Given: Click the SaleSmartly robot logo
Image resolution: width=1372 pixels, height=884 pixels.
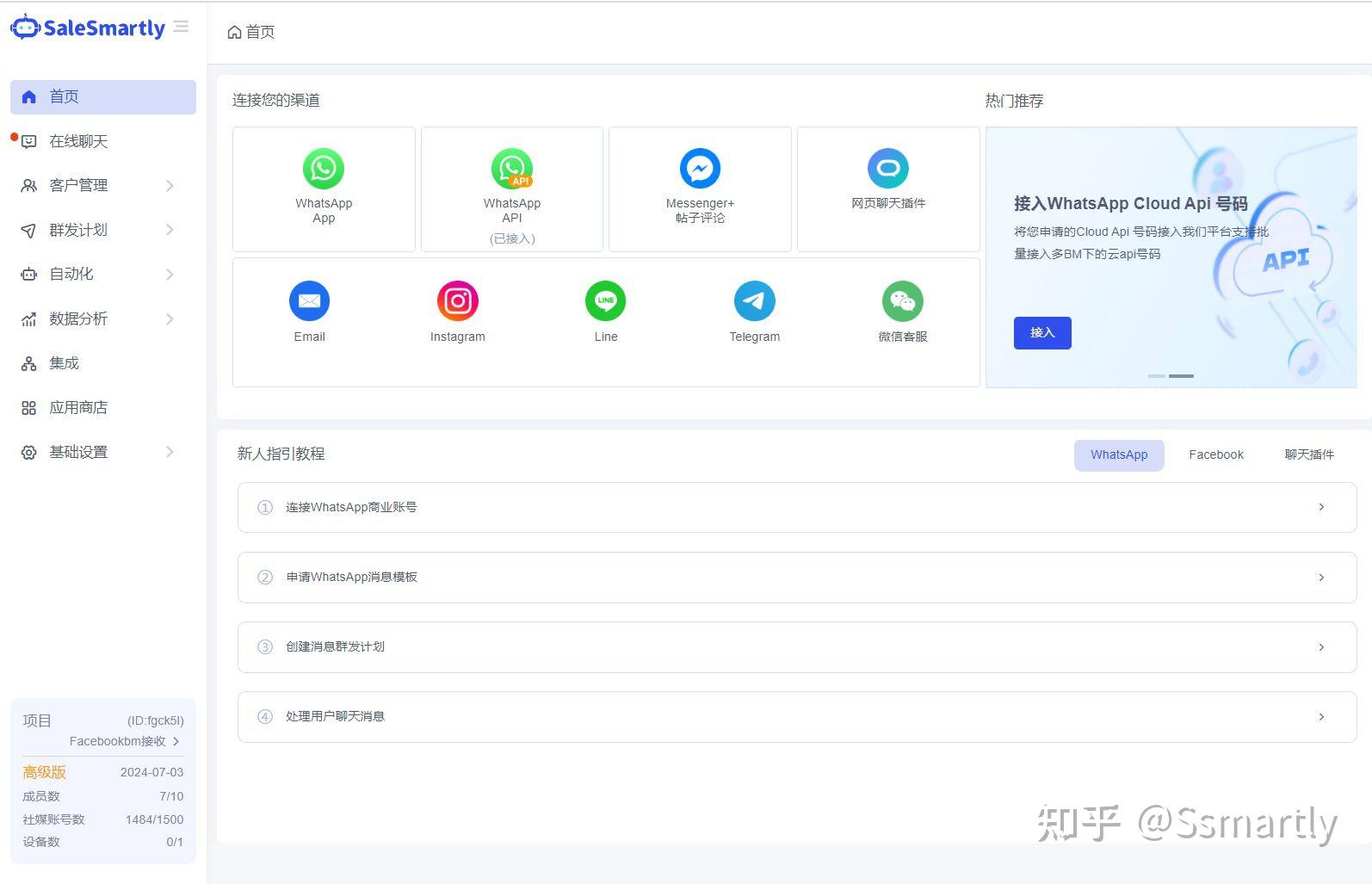Looking at the screenshot, I should coord(25,28).
